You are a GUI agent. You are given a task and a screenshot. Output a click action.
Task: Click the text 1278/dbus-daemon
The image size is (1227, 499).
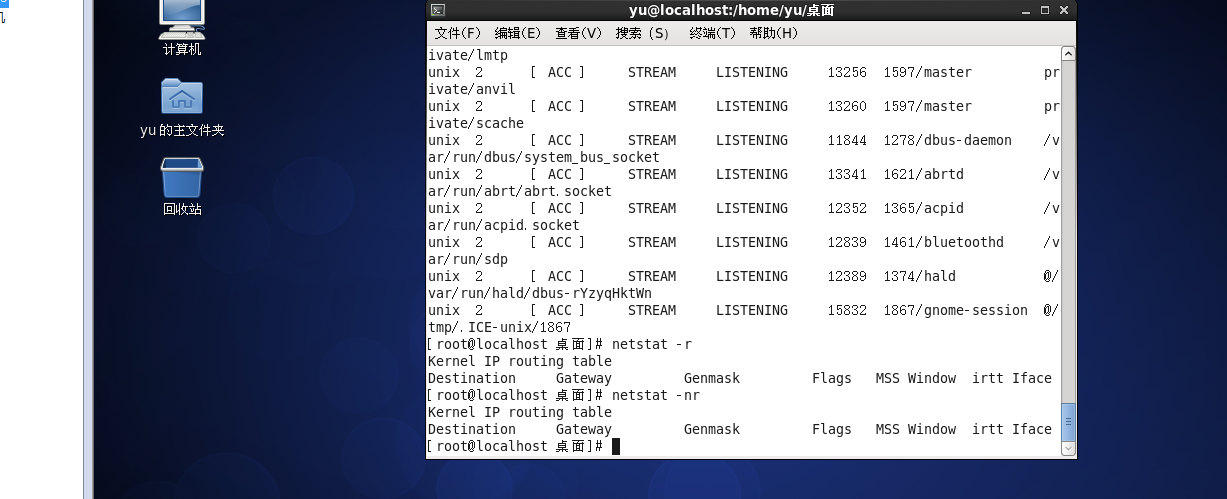coord(948,140)
